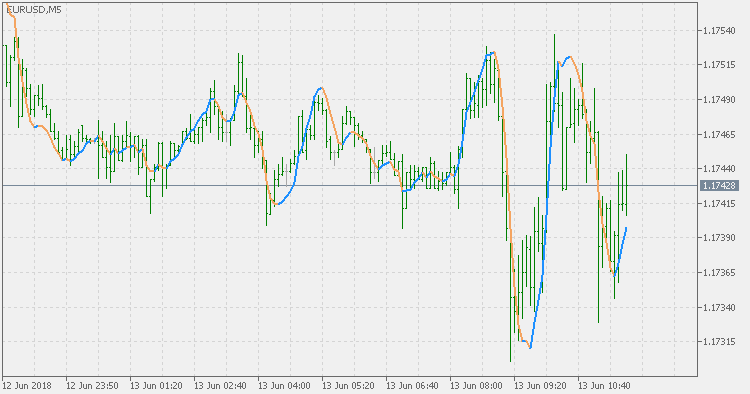Select the 13 Jun 08:00 time label
The height and width of the screenshot is (394, 750).
[x=476, y=385]
